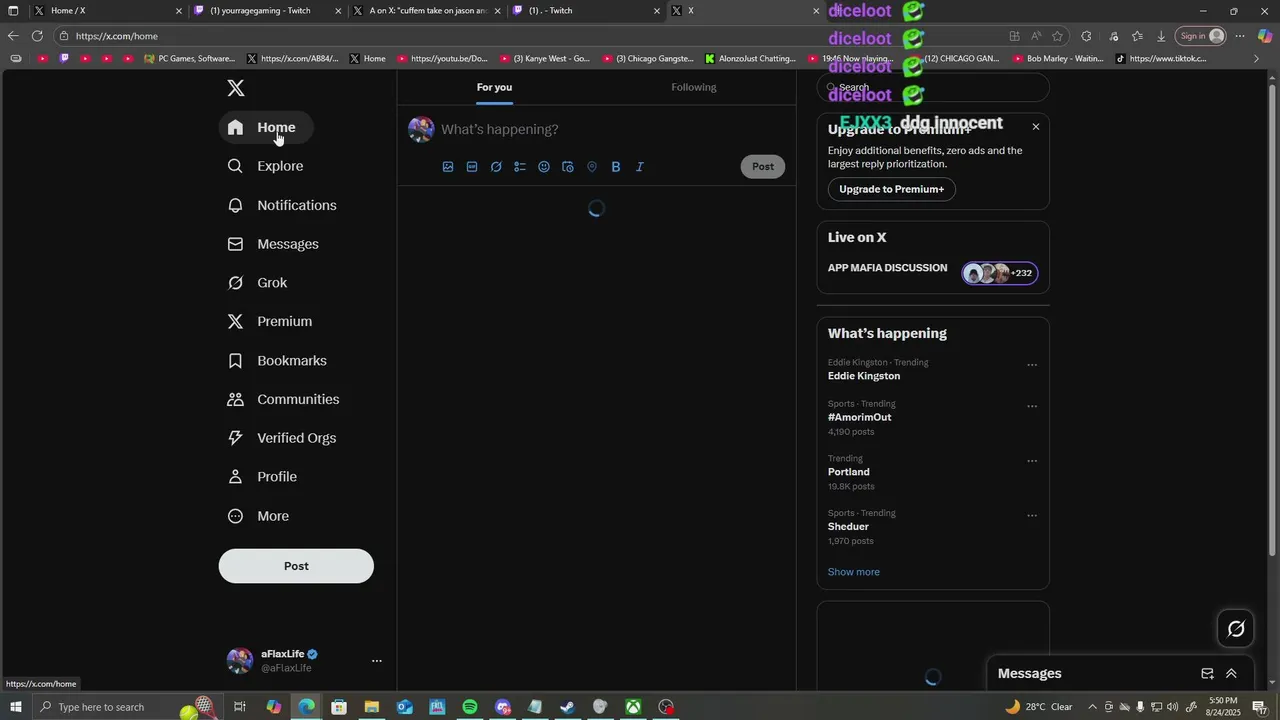
Task: Switch to the Following tab
Action: click(x=694, y=87)
